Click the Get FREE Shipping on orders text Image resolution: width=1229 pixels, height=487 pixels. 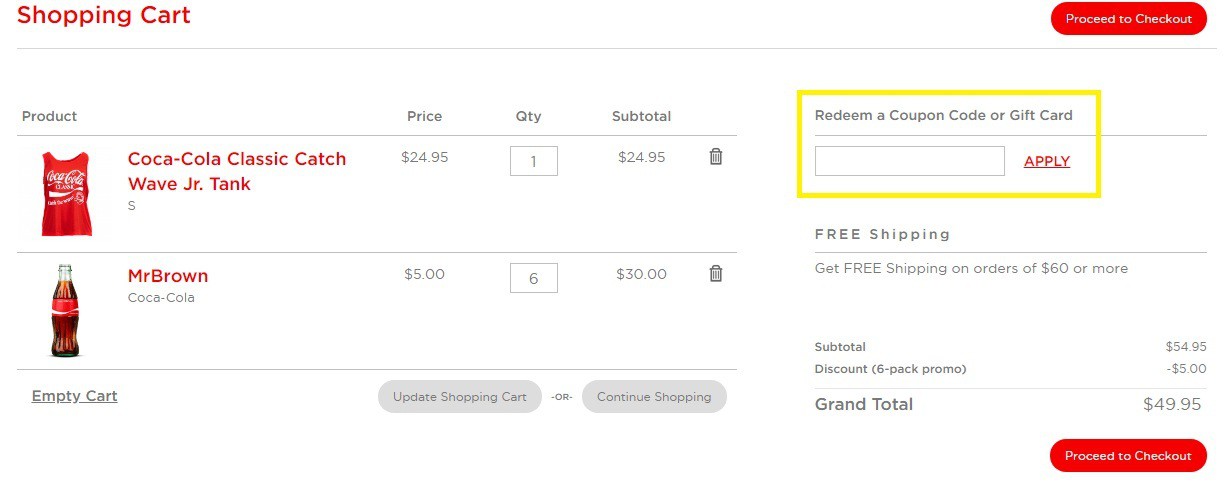coord(971,268)
